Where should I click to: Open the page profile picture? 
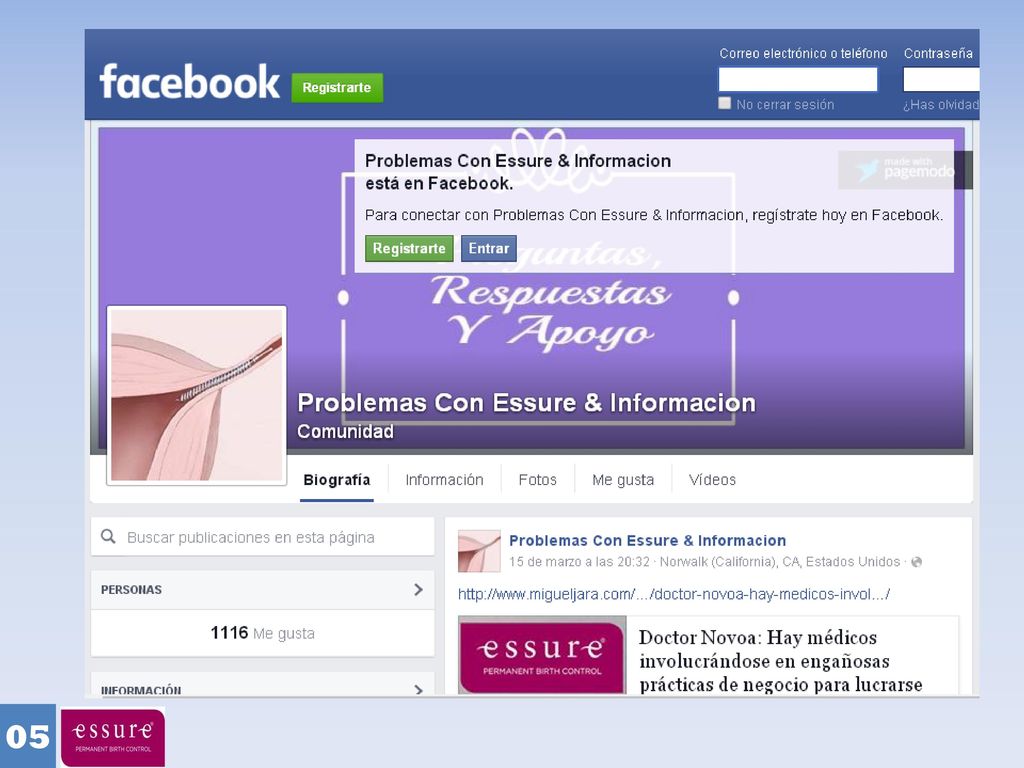click(x=197, y=395)
